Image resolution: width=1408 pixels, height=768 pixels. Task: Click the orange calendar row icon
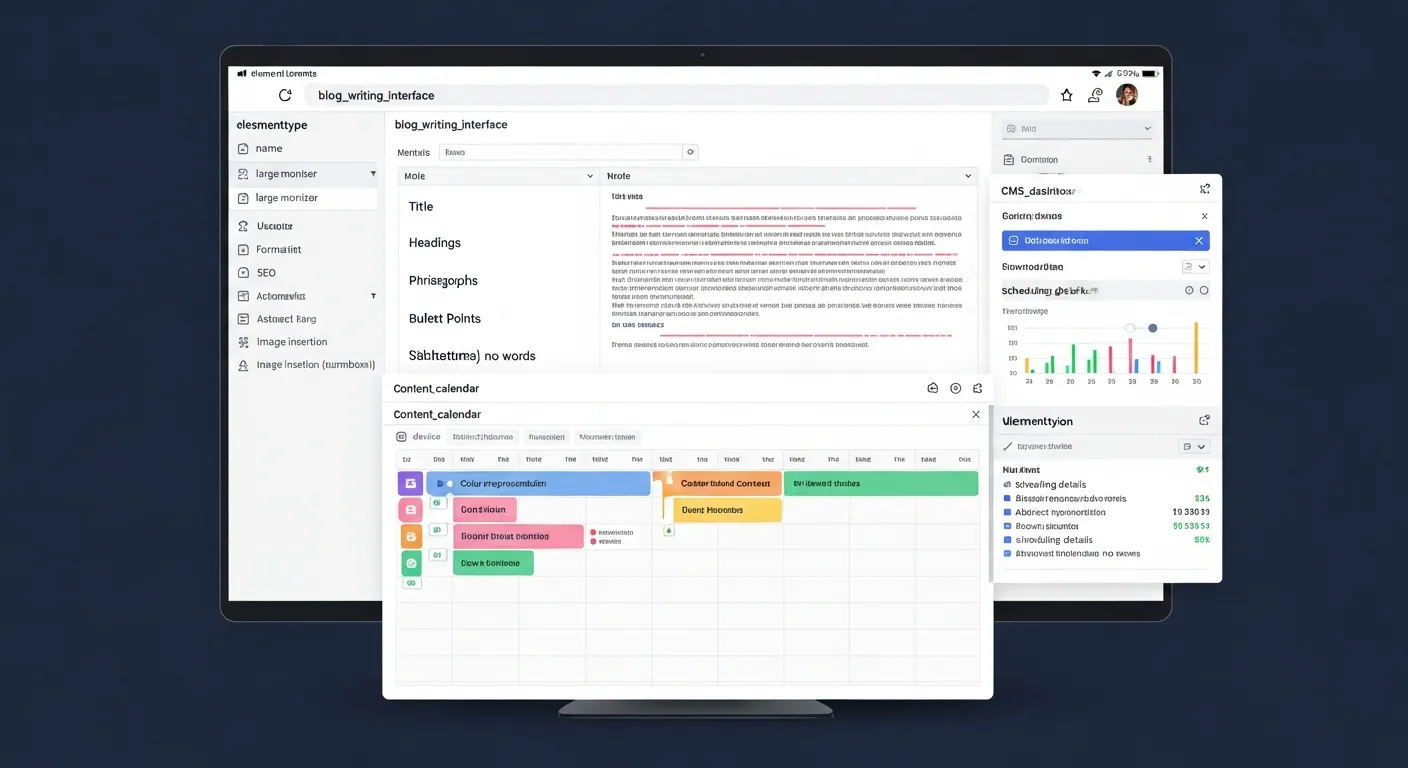click(x=410, y=537)
